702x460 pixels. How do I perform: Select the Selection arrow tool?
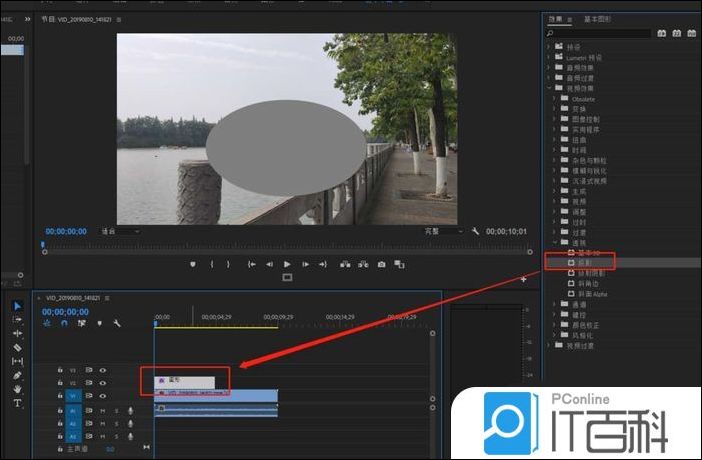pos(17,306)
